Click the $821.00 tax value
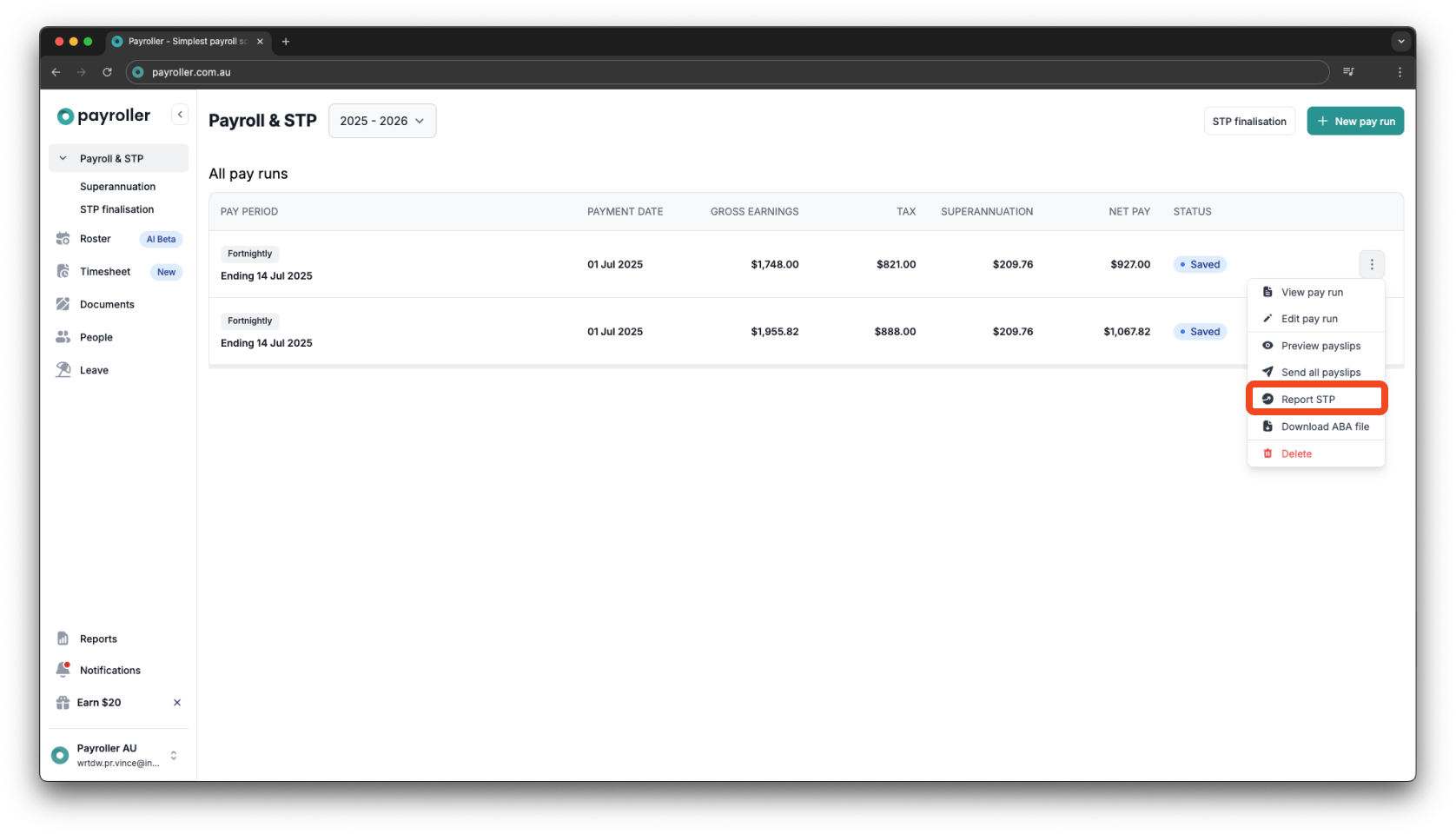 897,264
